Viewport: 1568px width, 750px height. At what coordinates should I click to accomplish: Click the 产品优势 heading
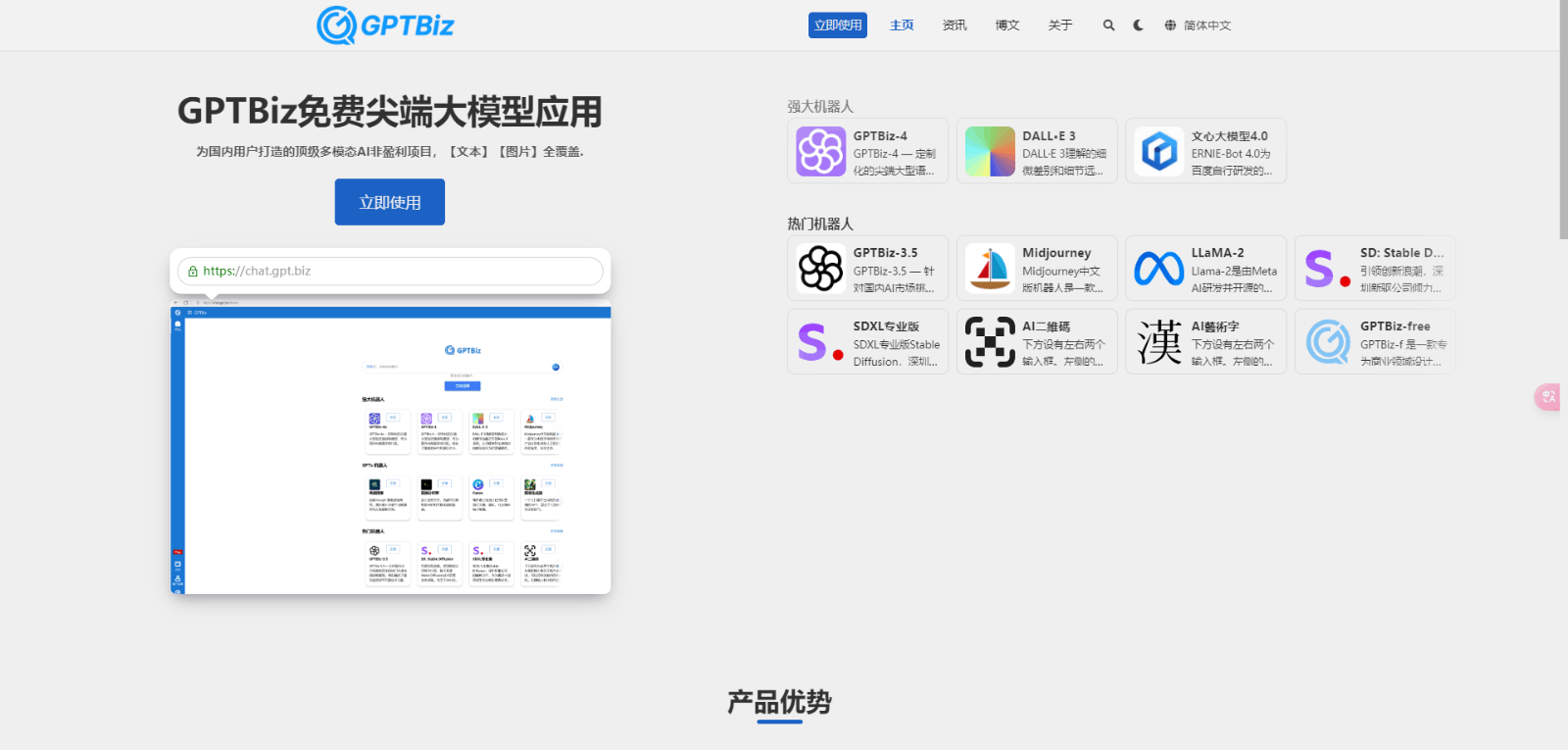click(779, 702)
